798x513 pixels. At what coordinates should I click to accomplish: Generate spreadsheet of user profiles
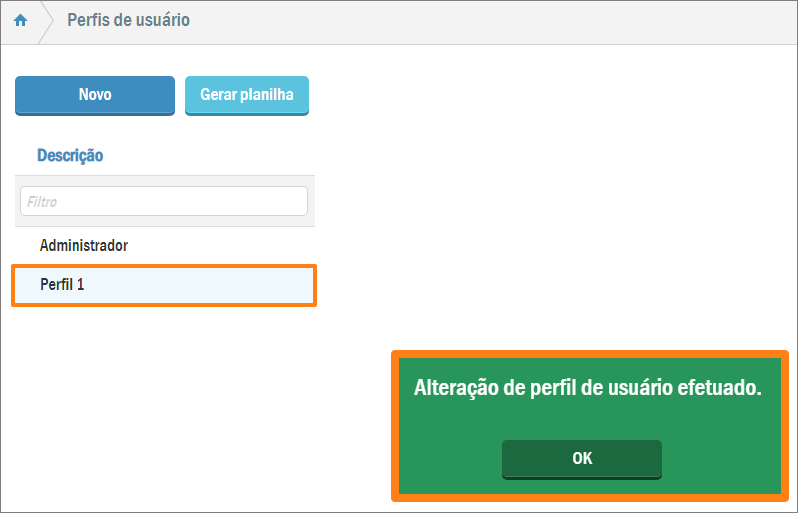tap(247, 95)
